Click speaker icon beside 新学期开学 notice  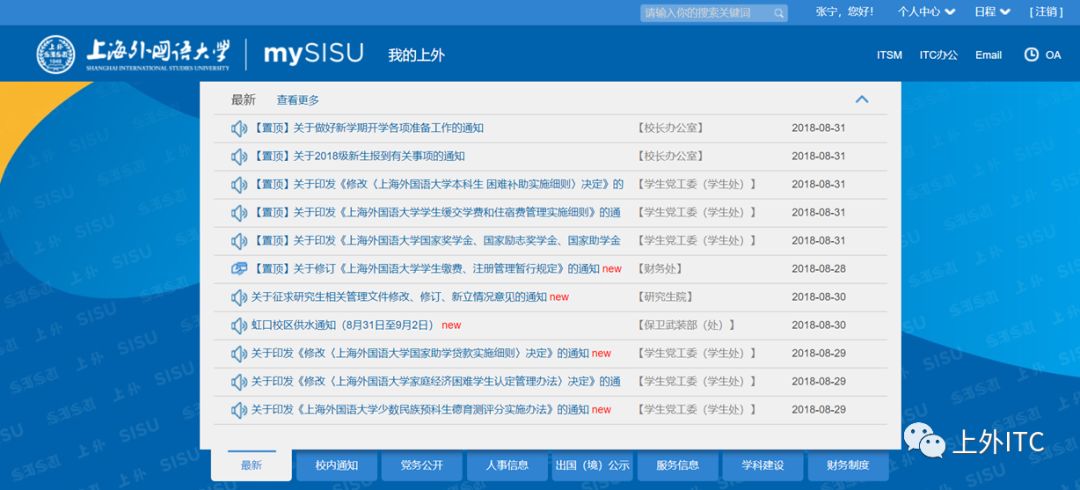(x=239, y=128)
